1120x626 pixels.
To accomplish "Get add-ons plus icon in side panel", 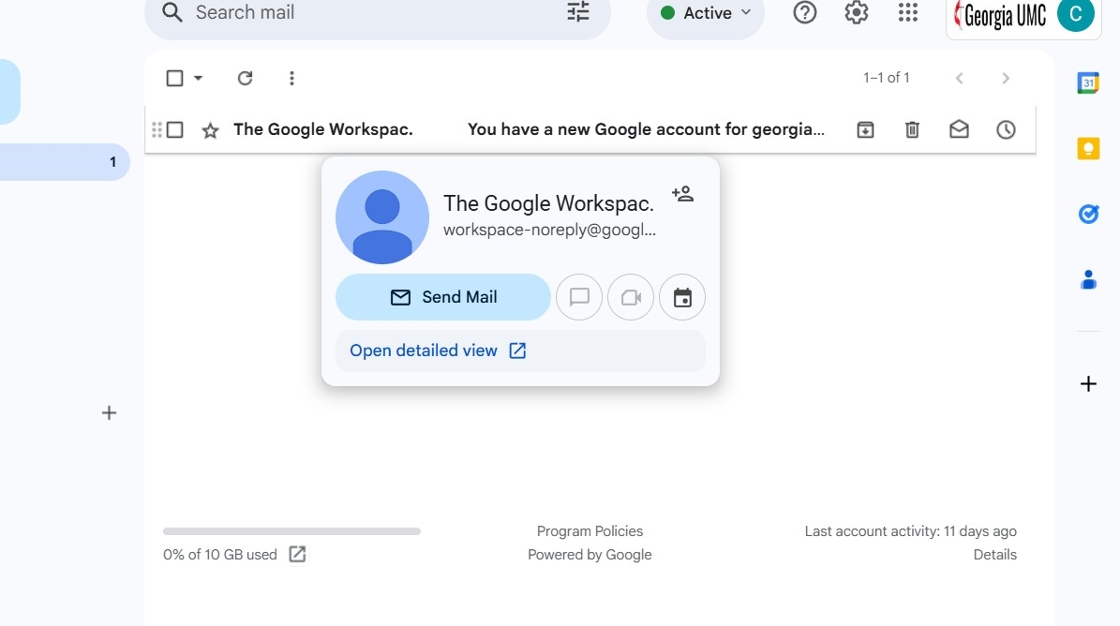I will coord(1088,384).
